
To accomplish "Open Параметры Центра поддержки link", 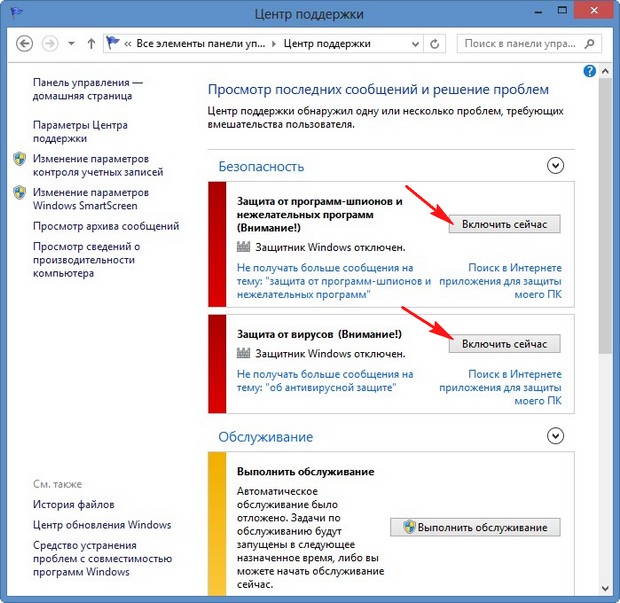I will [80, 132].
